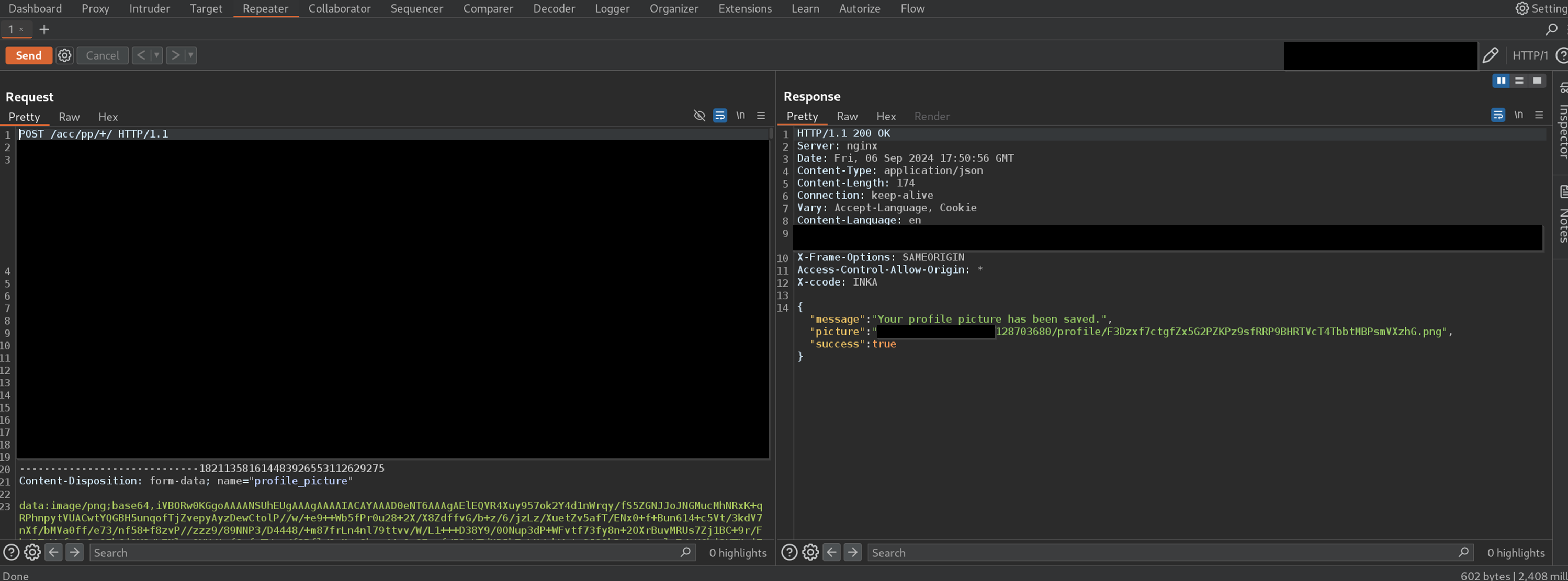Open the Intruder tab
Screen dimensions: 1568x581
149,8
